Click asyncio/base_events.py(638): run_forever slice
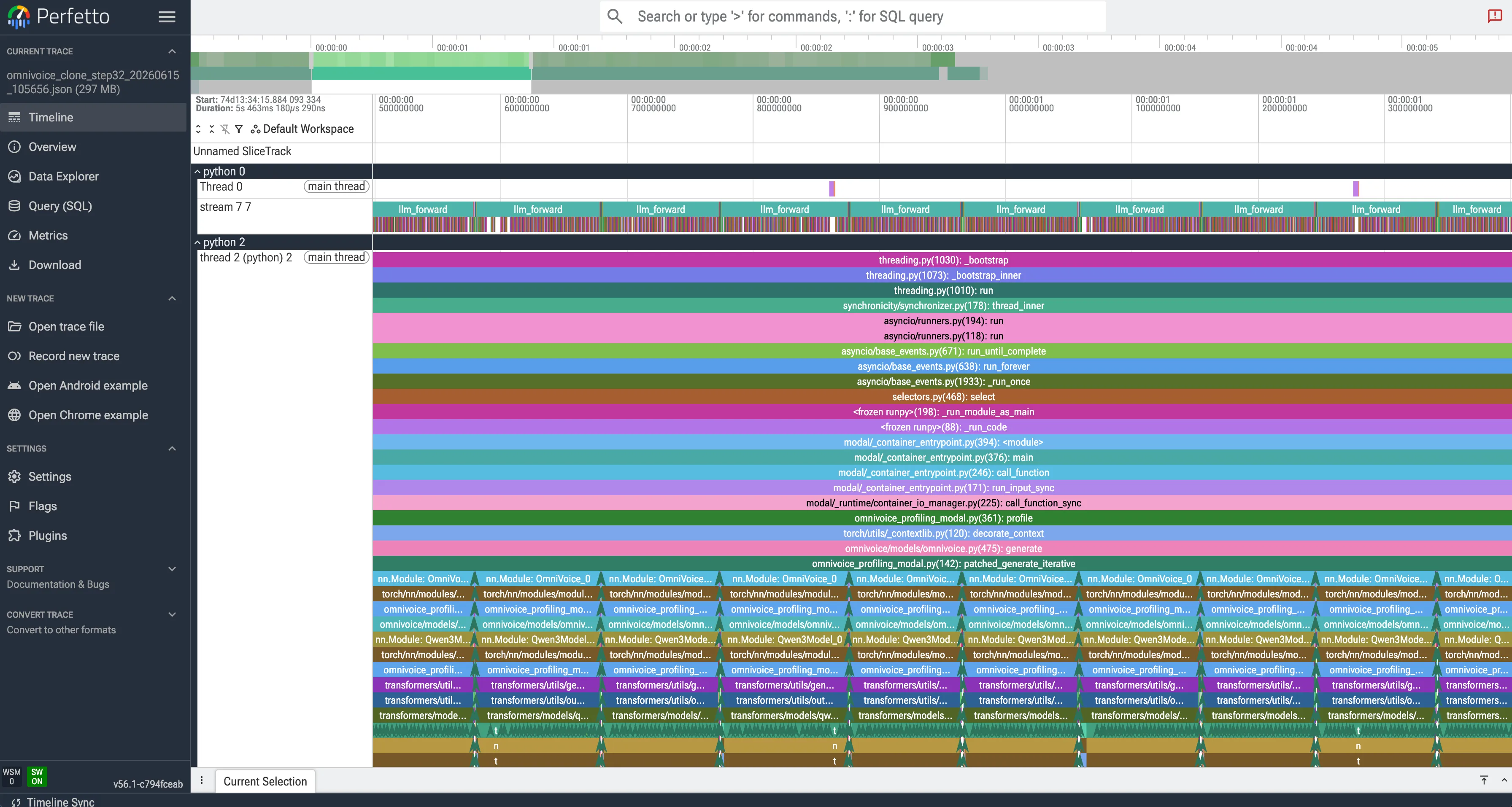Screen dimensions: 1512x807 pos(942,366)
